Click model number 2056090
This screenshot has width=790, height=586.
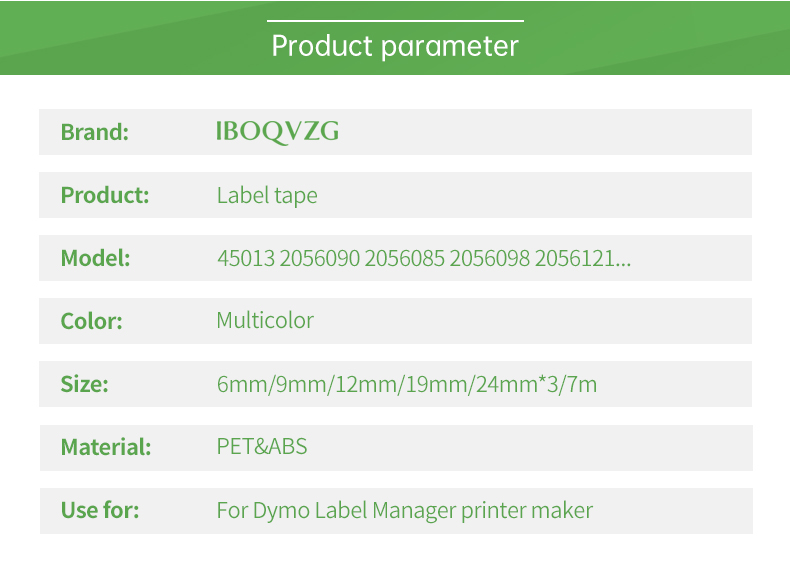[319, 258]
